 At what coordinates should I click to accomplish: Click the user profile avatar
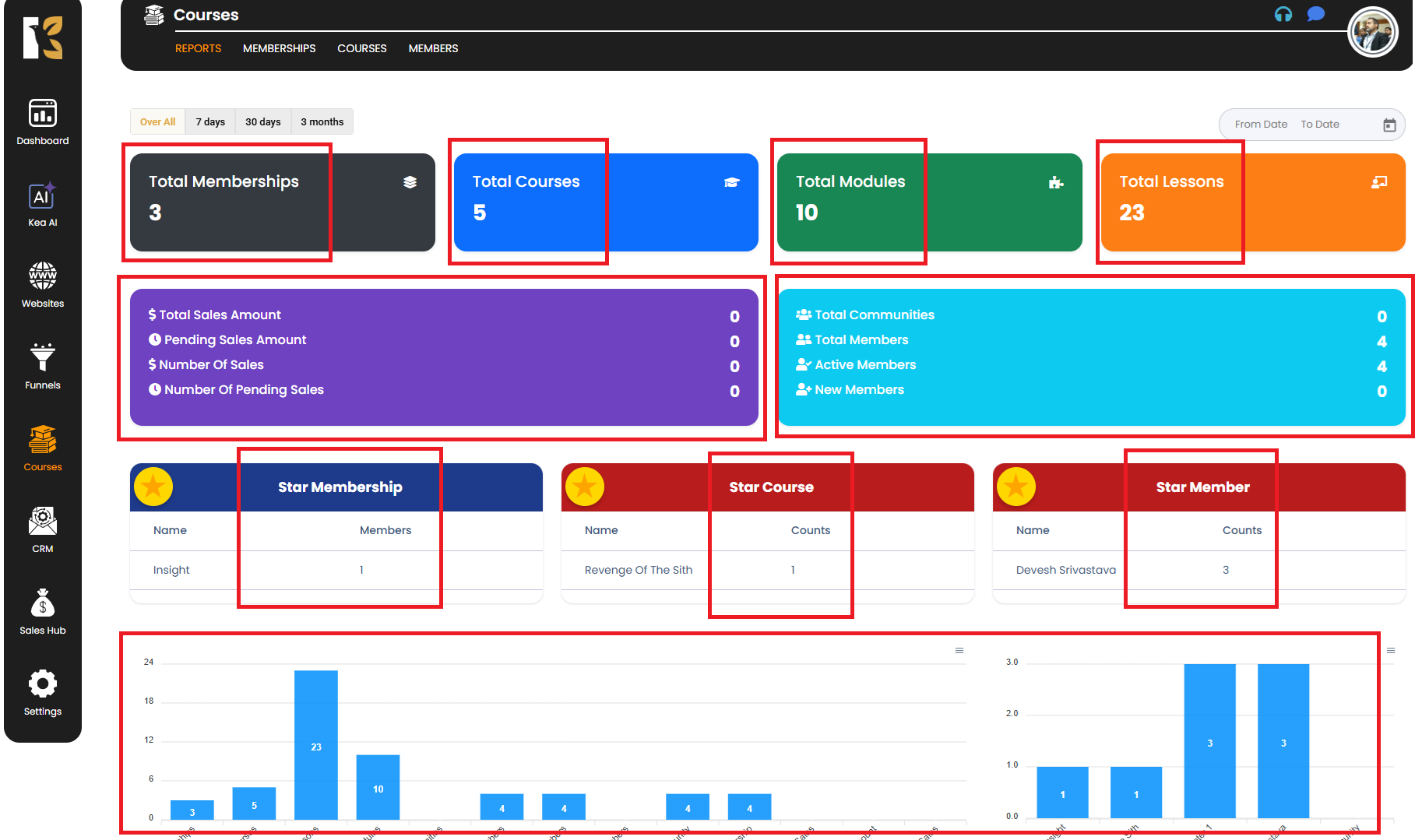tap(1372, 33)
